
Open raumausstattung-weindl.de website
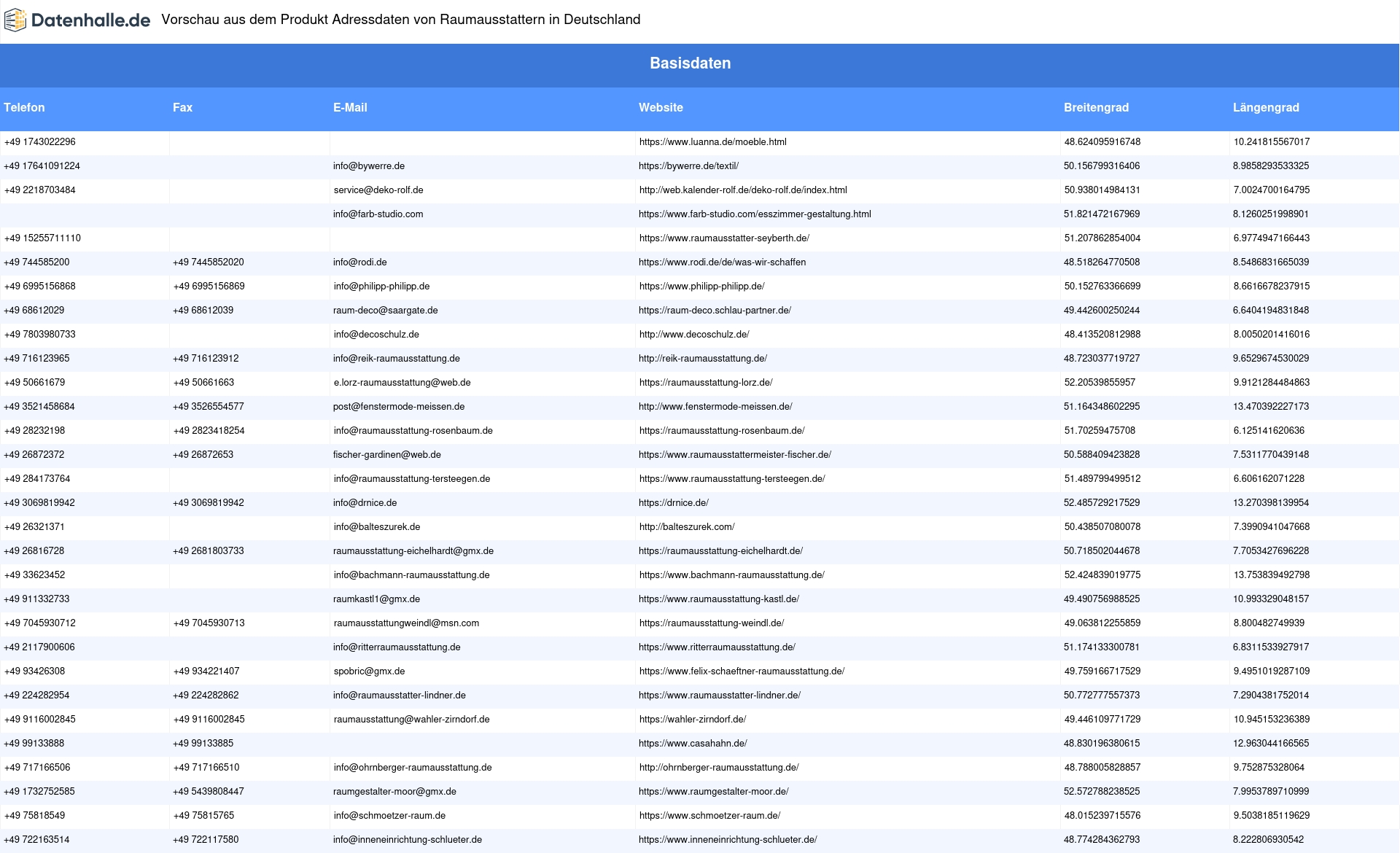(712, 623)
